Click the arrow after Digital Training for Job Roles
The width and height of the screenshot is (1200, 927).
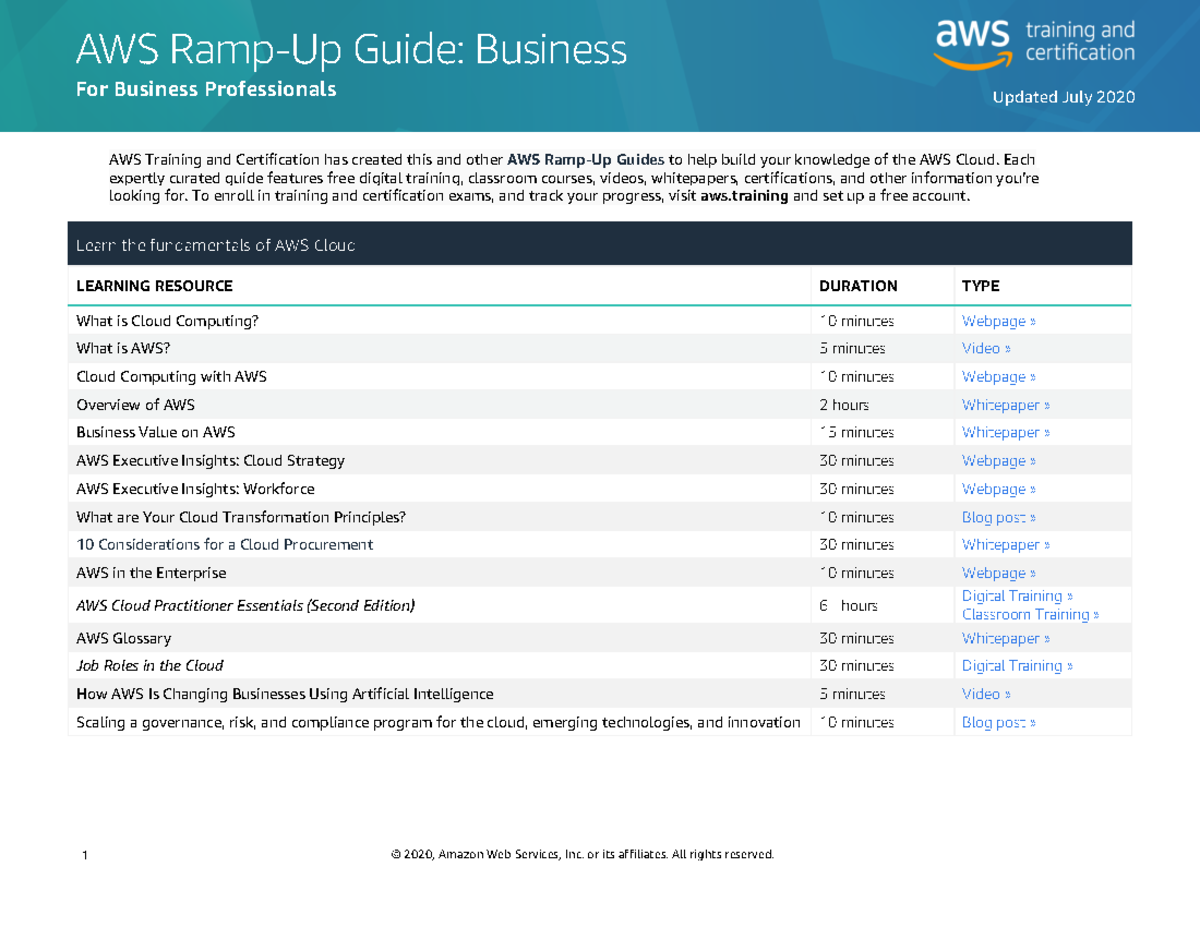coord(1068,665)
